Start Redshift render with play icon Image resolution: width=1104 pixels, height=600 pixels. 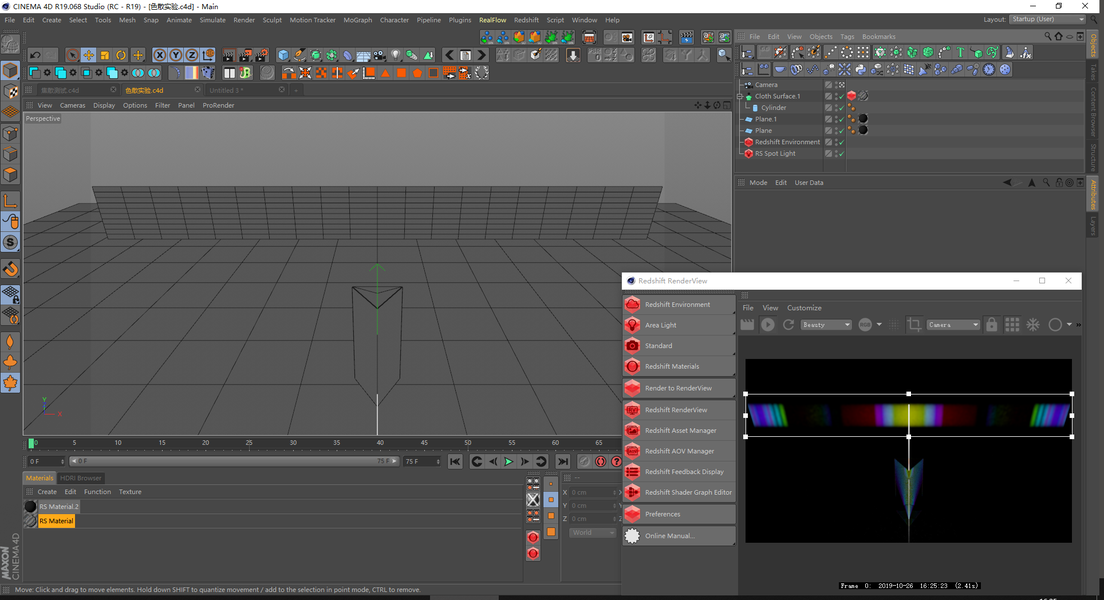[x=768, y=325]
